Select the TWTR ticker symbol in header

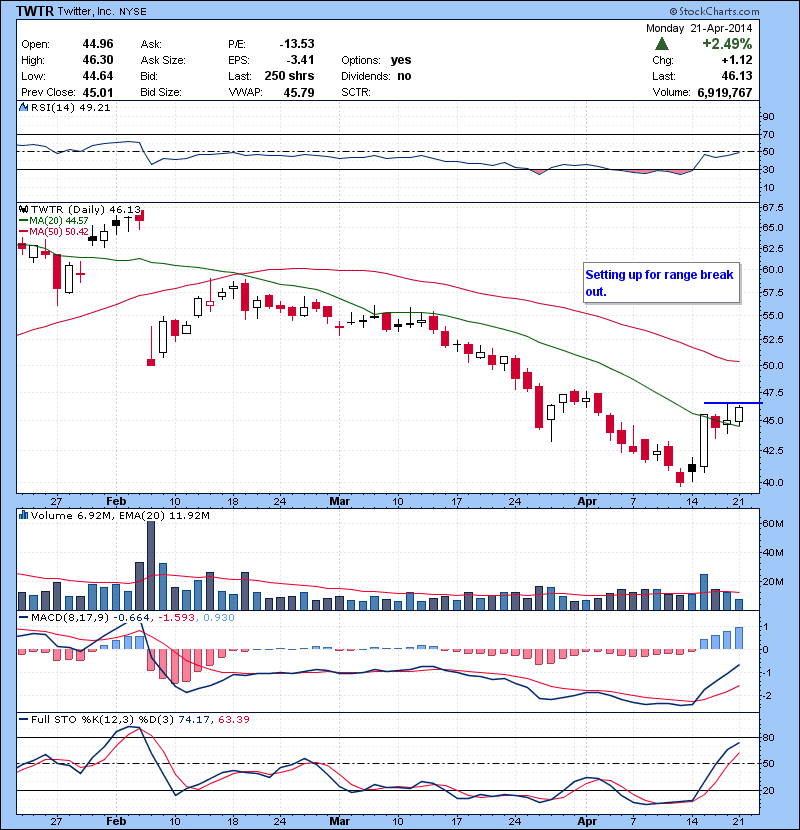35,11
